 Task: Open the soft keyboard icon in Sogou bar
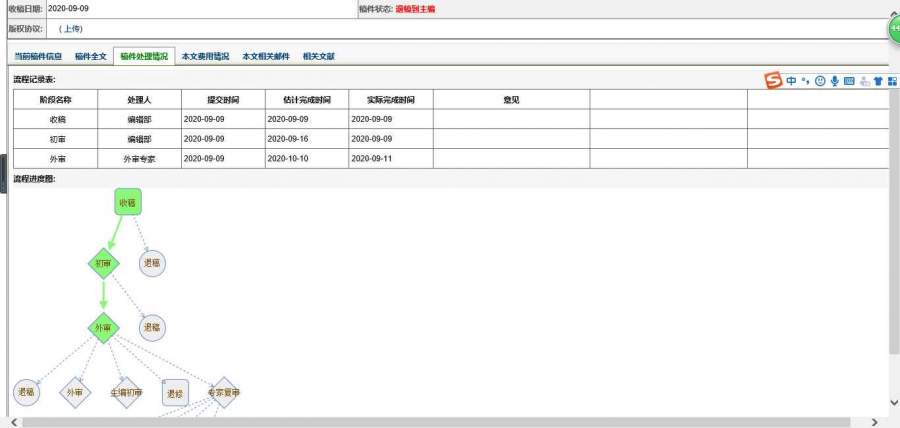(x=849, y=81)
